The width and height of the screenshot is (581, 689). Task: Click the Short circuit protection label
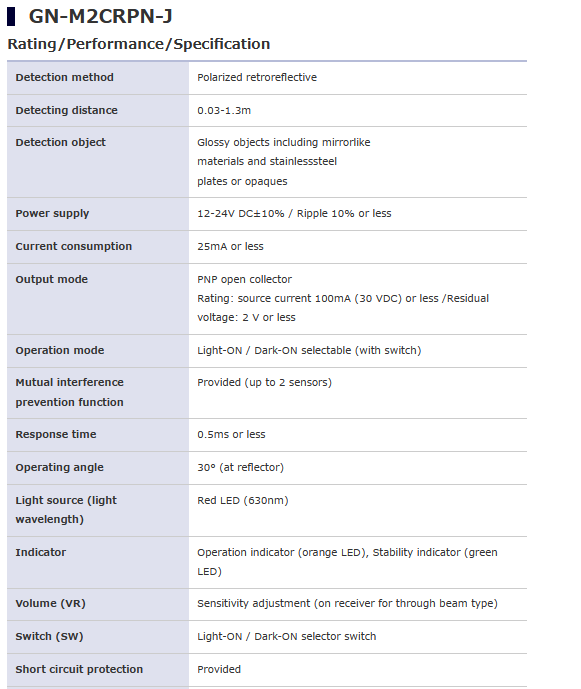79,669
